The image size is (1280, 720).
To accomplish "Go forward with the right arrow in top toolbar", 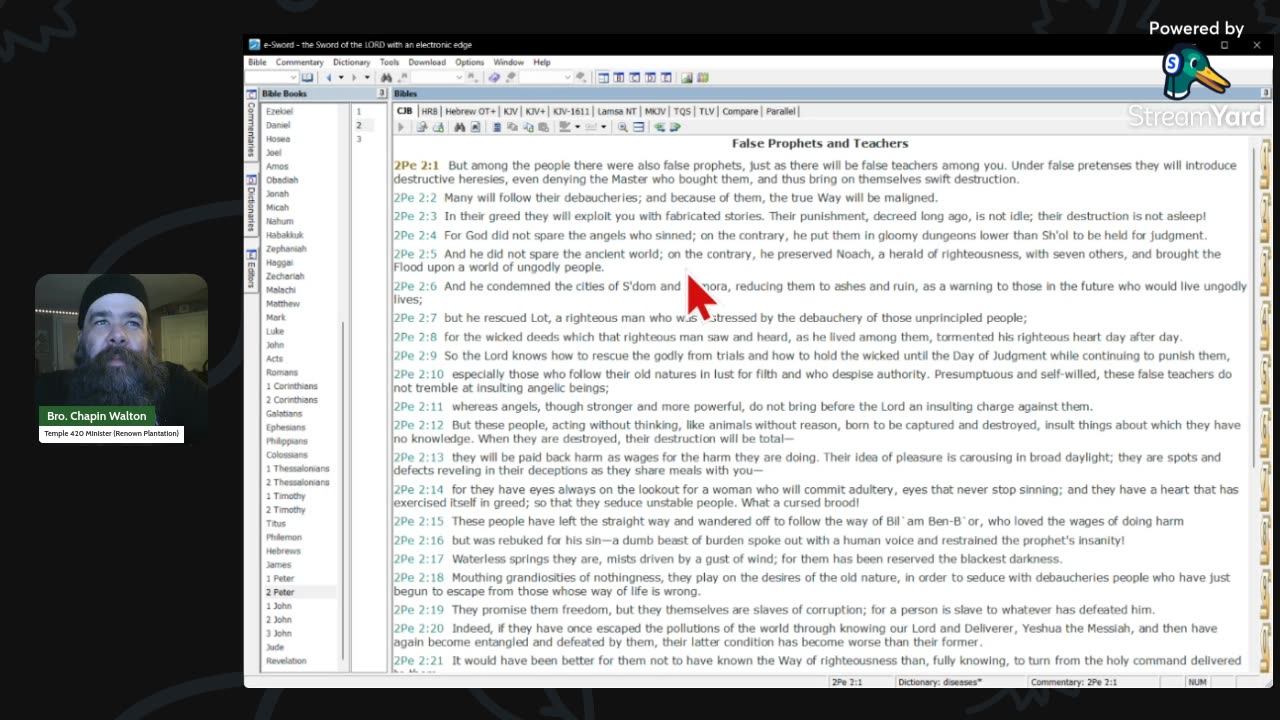I will point(355,77).
